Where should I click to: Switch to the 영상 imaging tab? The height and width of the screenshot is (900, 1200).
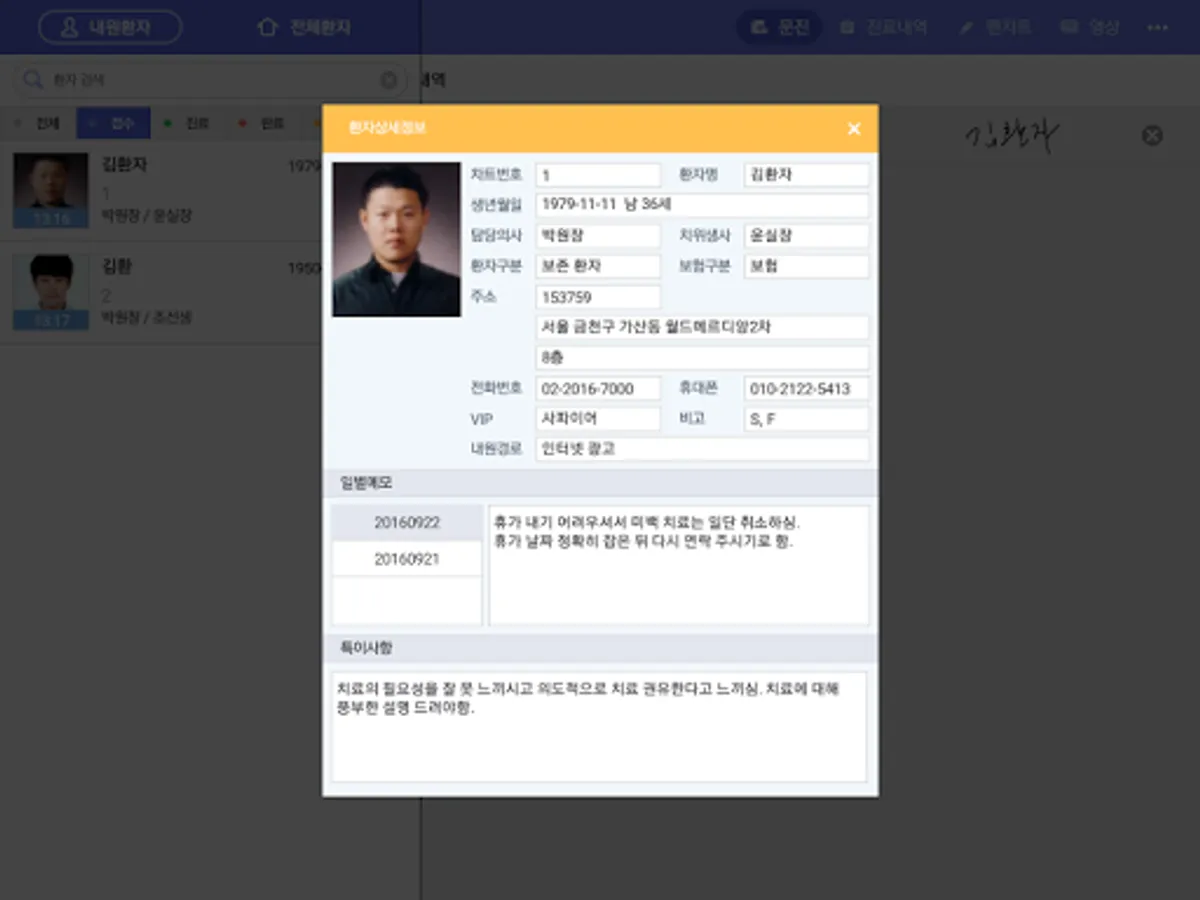click(1091, 27)
